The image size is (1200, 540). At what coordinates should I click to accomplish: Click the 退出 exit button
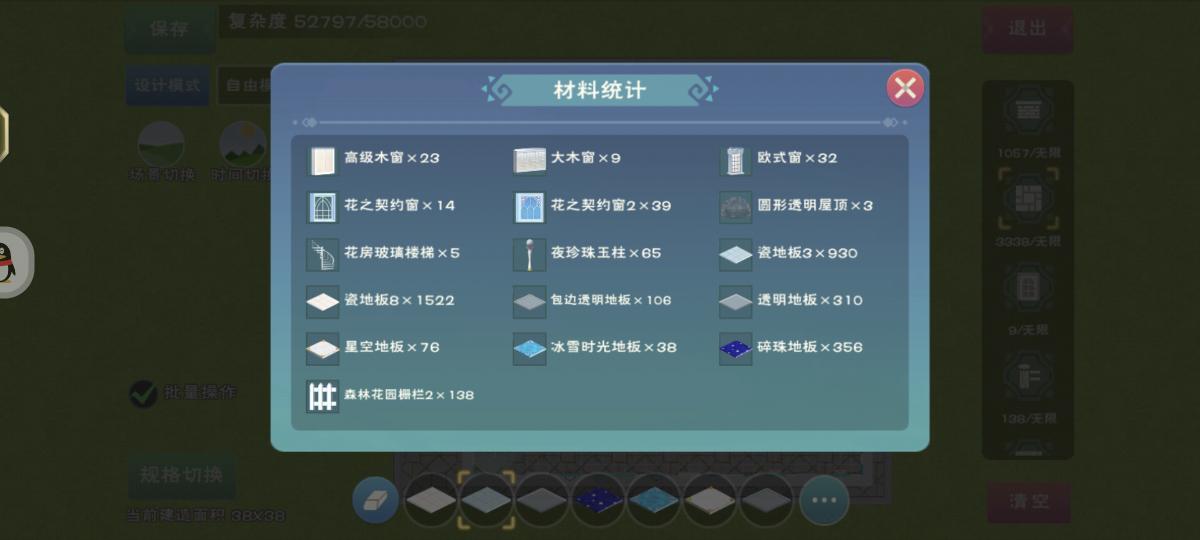coord(1027,29)
